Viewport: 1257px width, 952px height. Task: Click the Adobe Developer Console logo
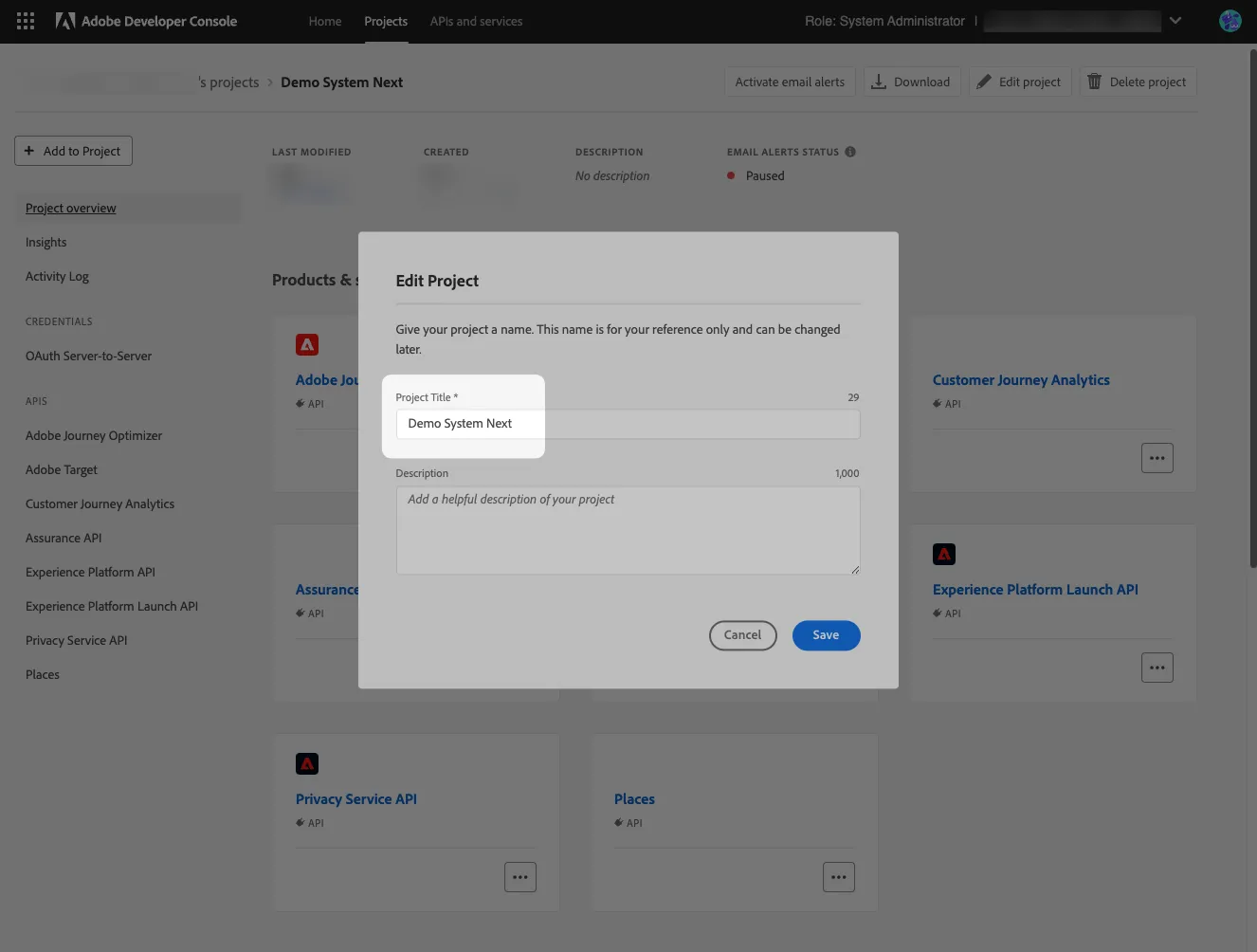(146, 21)
